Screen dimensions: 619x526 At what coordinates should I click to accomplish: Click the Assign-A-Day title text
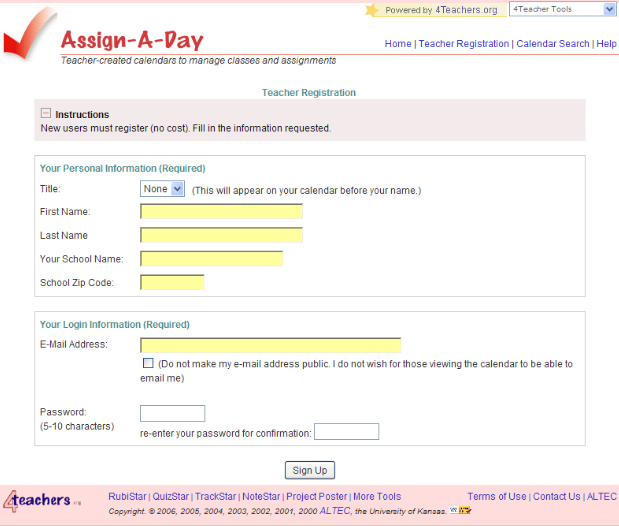click(x=132, y=40)
